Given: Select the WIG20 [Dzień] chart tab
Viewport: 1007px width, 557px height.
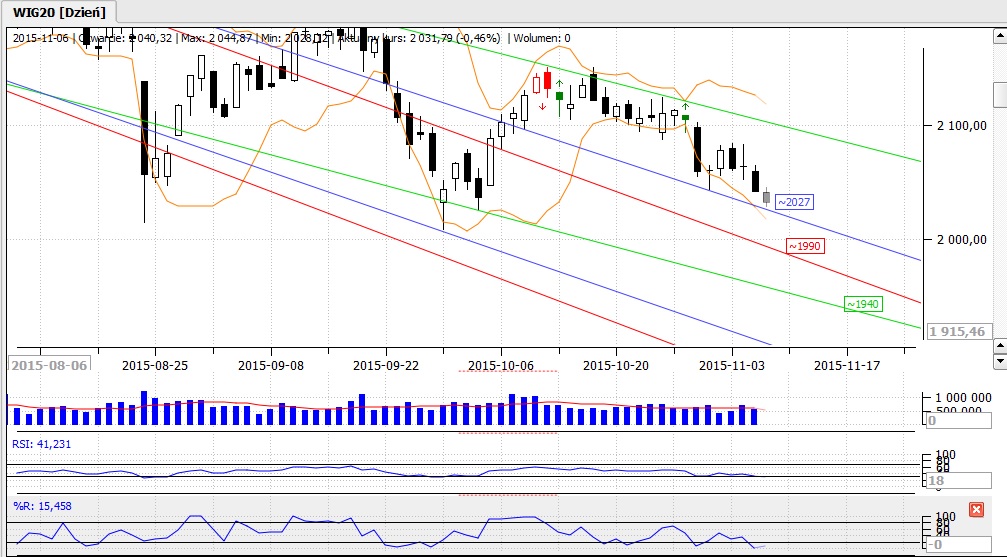Looking at the screenshot, I should click(x=59, y=12).
